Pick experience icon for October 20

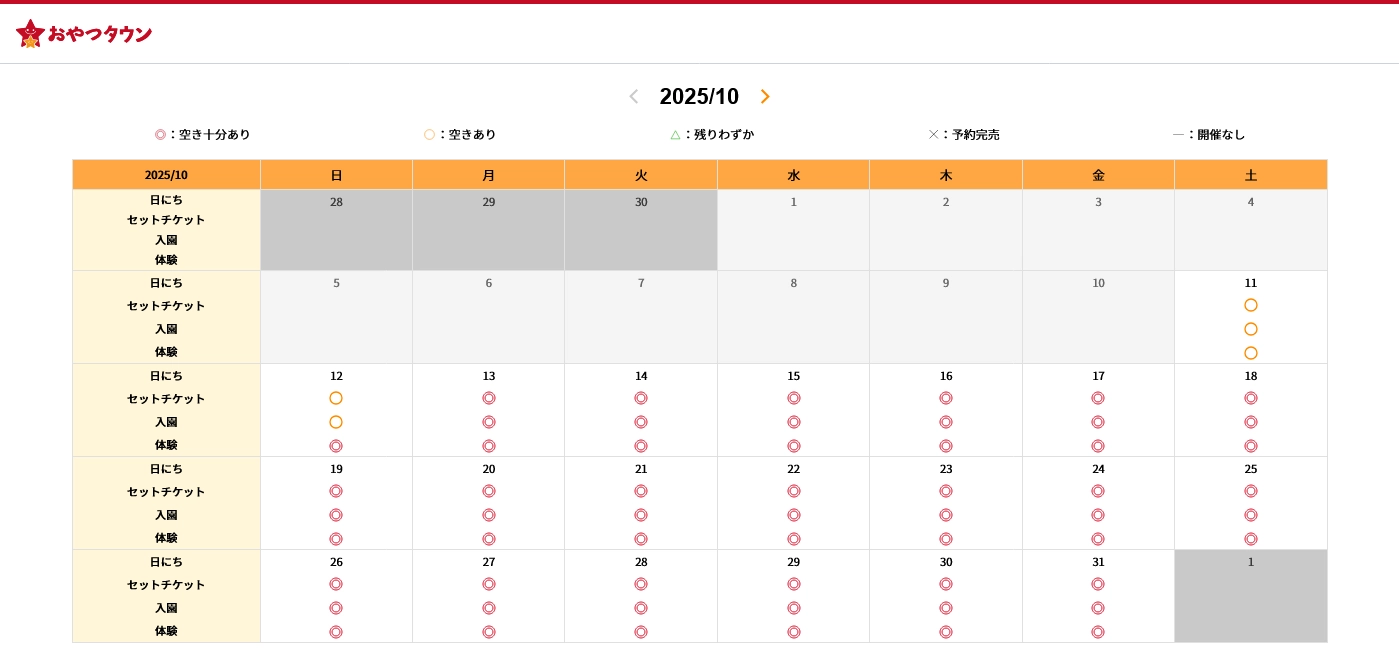[489, 539]
